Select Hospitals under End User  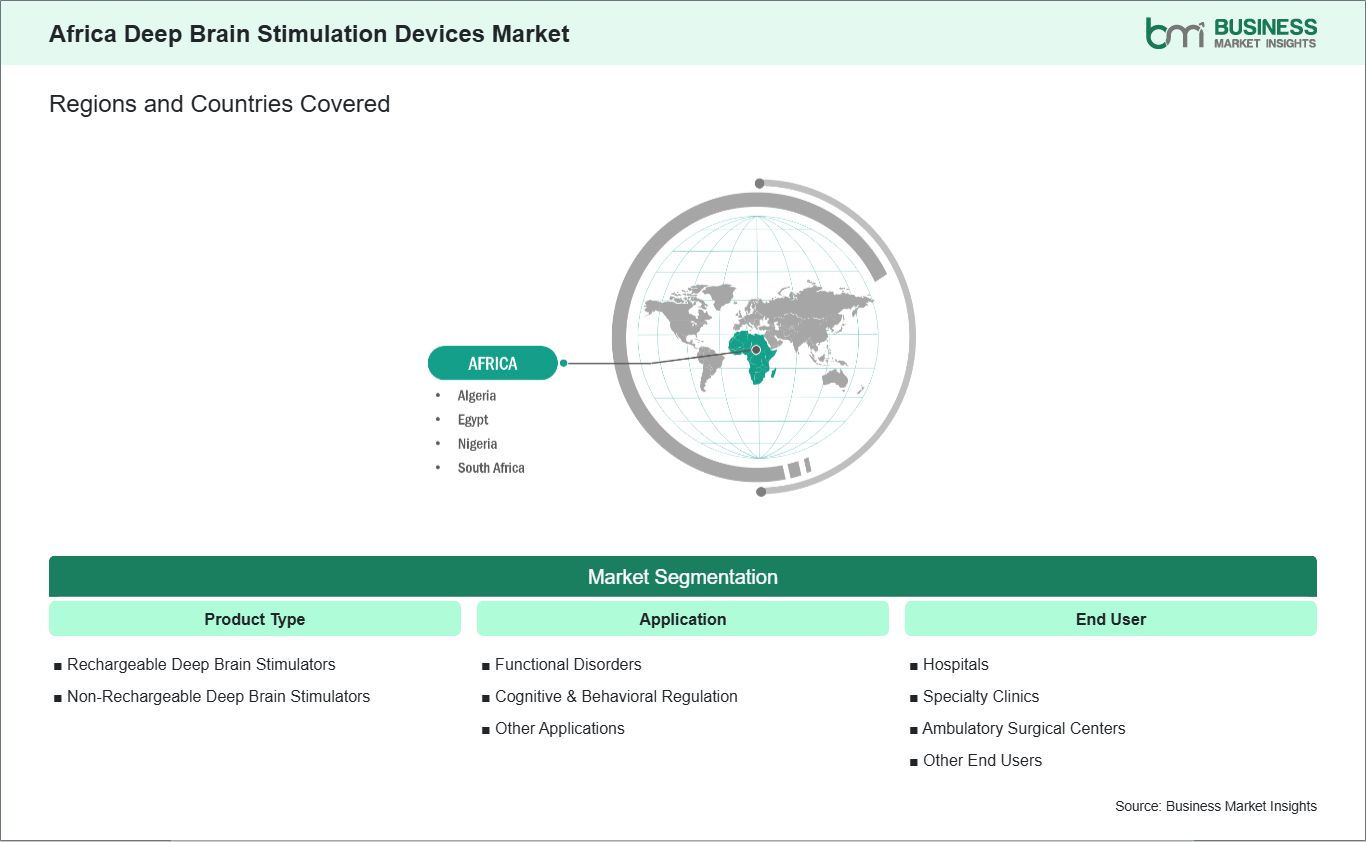pos(949,664)
